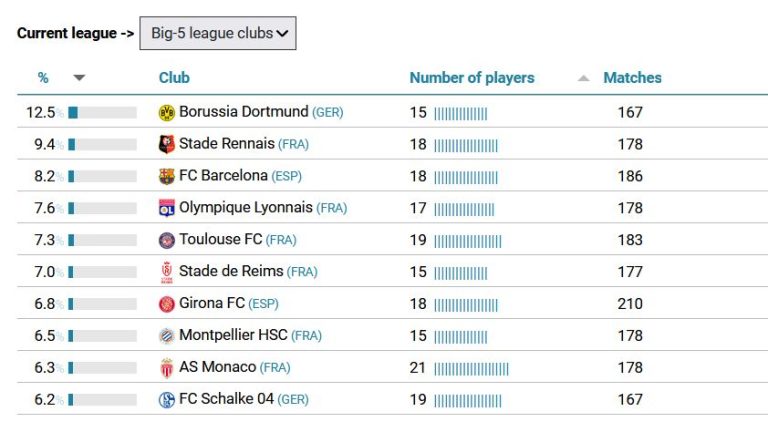Toggle the percent column descending sort arrow
Viewport: 768px width, 422px height.
(x=79, y=77)
